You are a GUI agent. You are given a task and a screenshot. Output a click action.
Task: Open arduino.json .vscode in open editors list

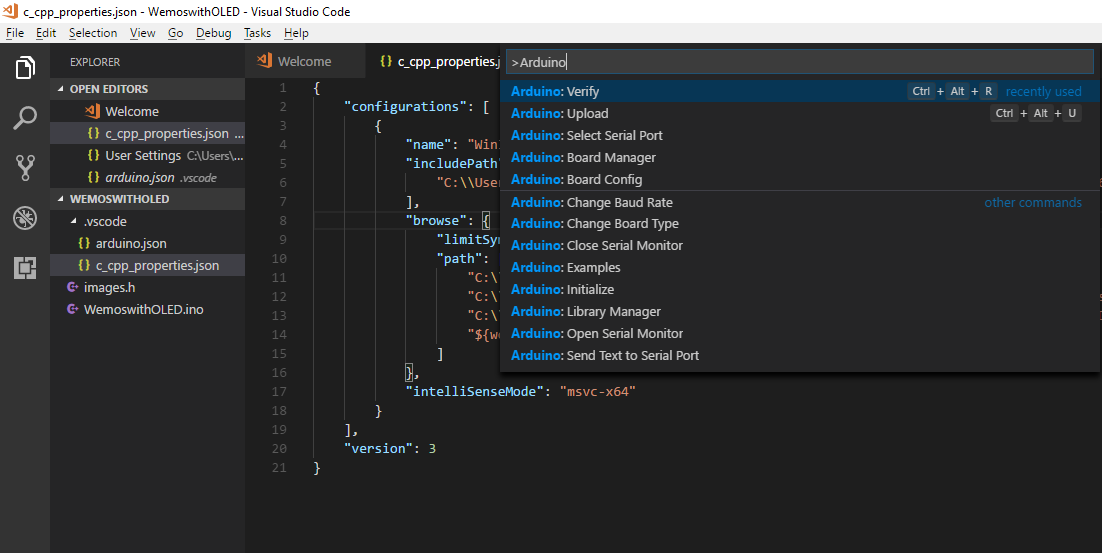click(148, 178)
